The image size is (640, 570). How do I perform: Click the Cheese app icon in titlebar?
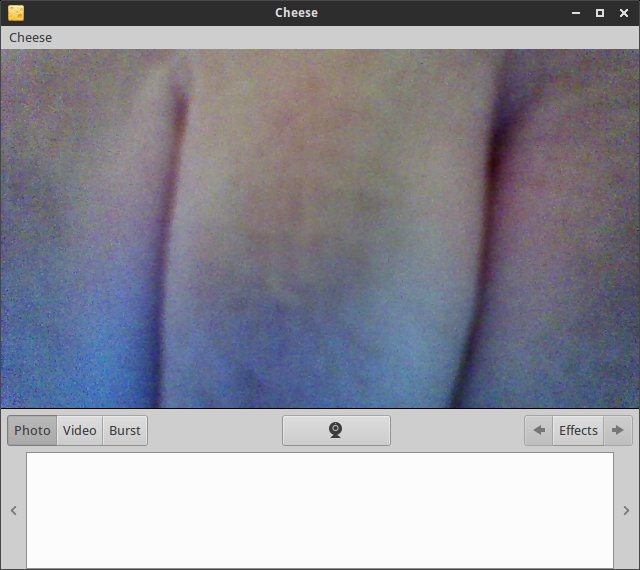tap(16, 13)
